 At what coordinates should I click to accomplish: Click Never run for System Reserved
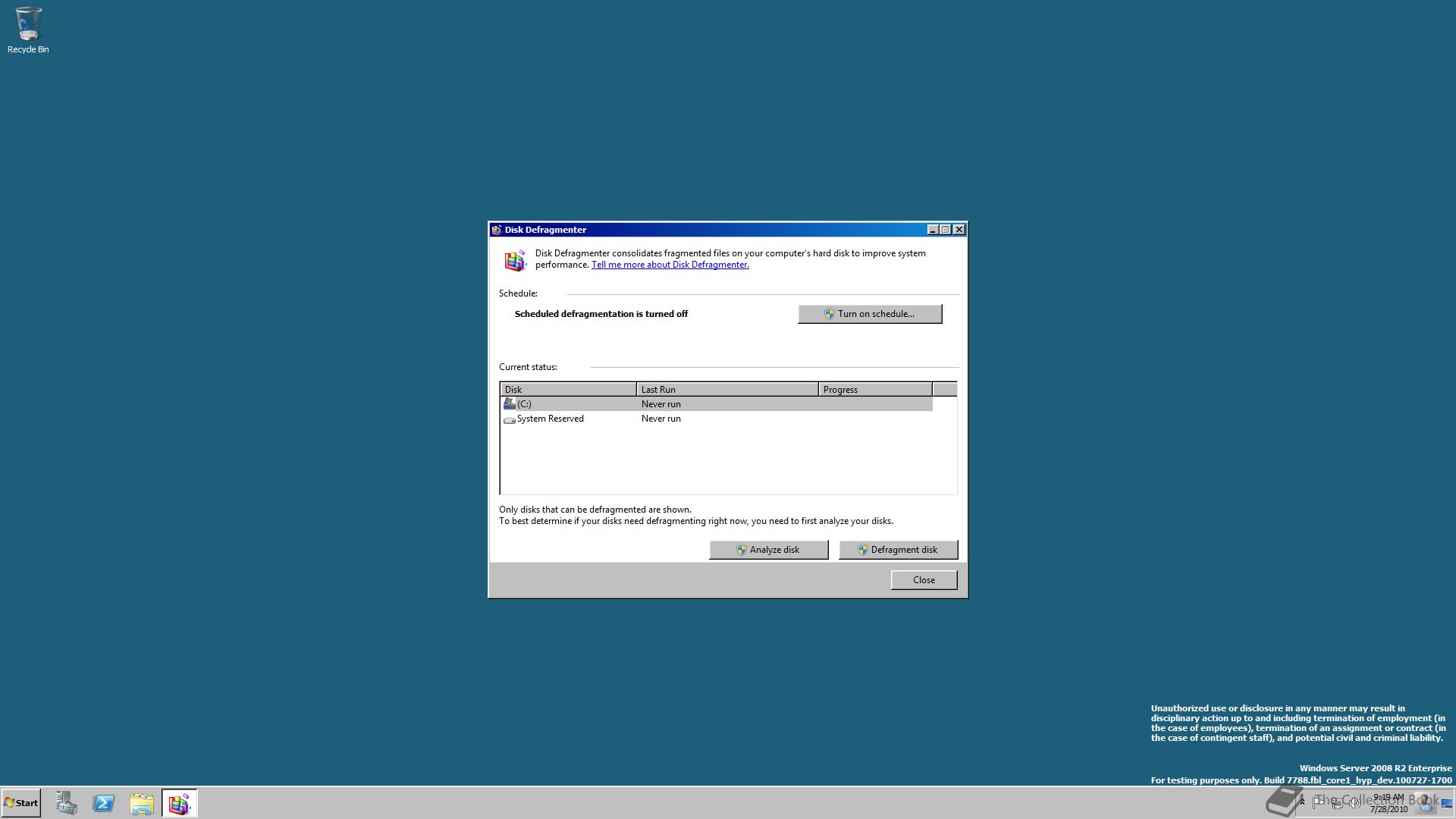[x=661, y=419]
